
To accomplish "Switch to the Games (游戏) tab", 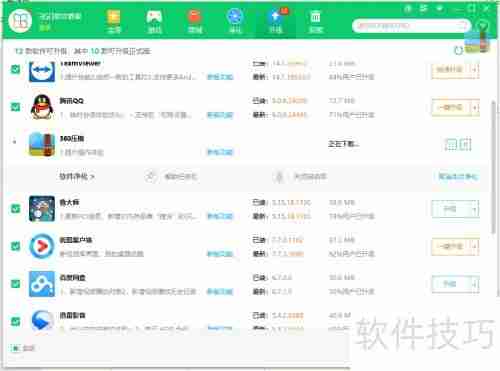I will [x=154, y=21].
